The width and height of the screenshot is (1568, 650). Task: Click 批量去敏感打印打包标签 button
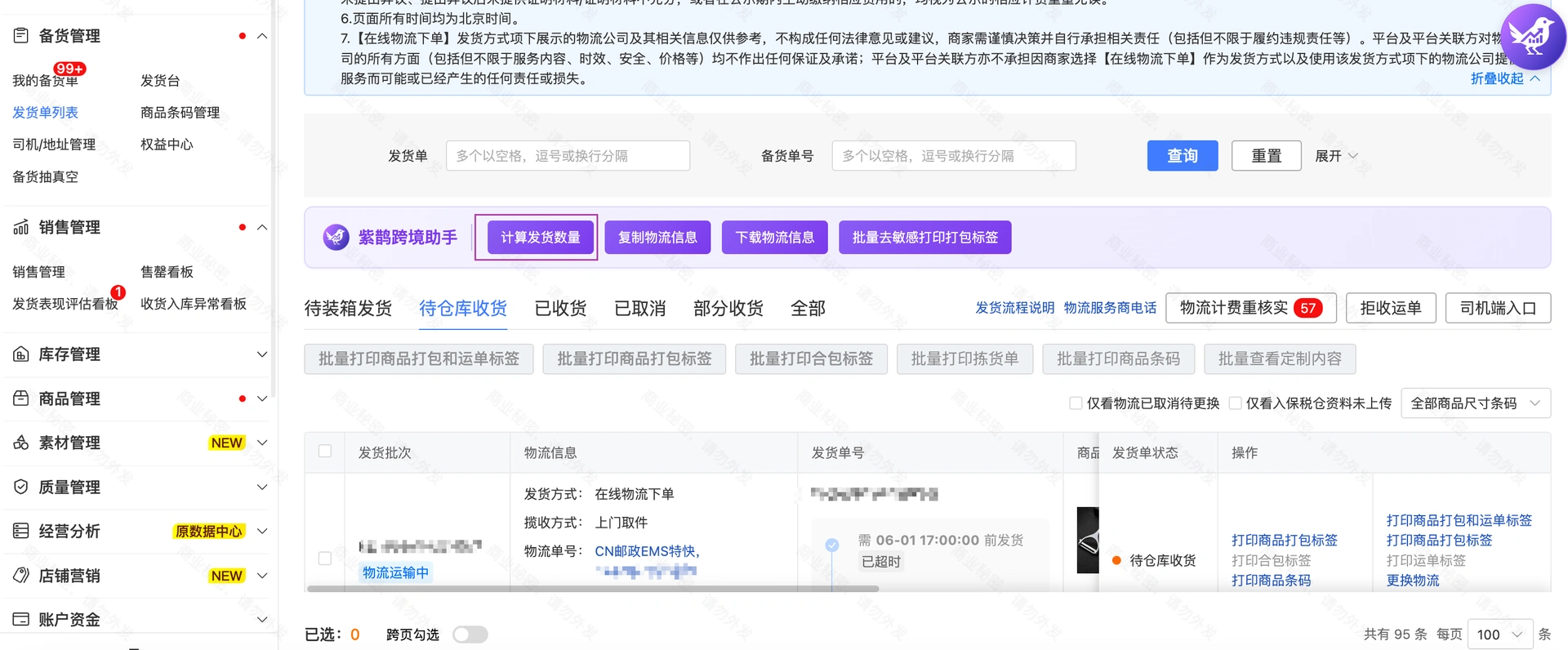click(x=924, y=237)
